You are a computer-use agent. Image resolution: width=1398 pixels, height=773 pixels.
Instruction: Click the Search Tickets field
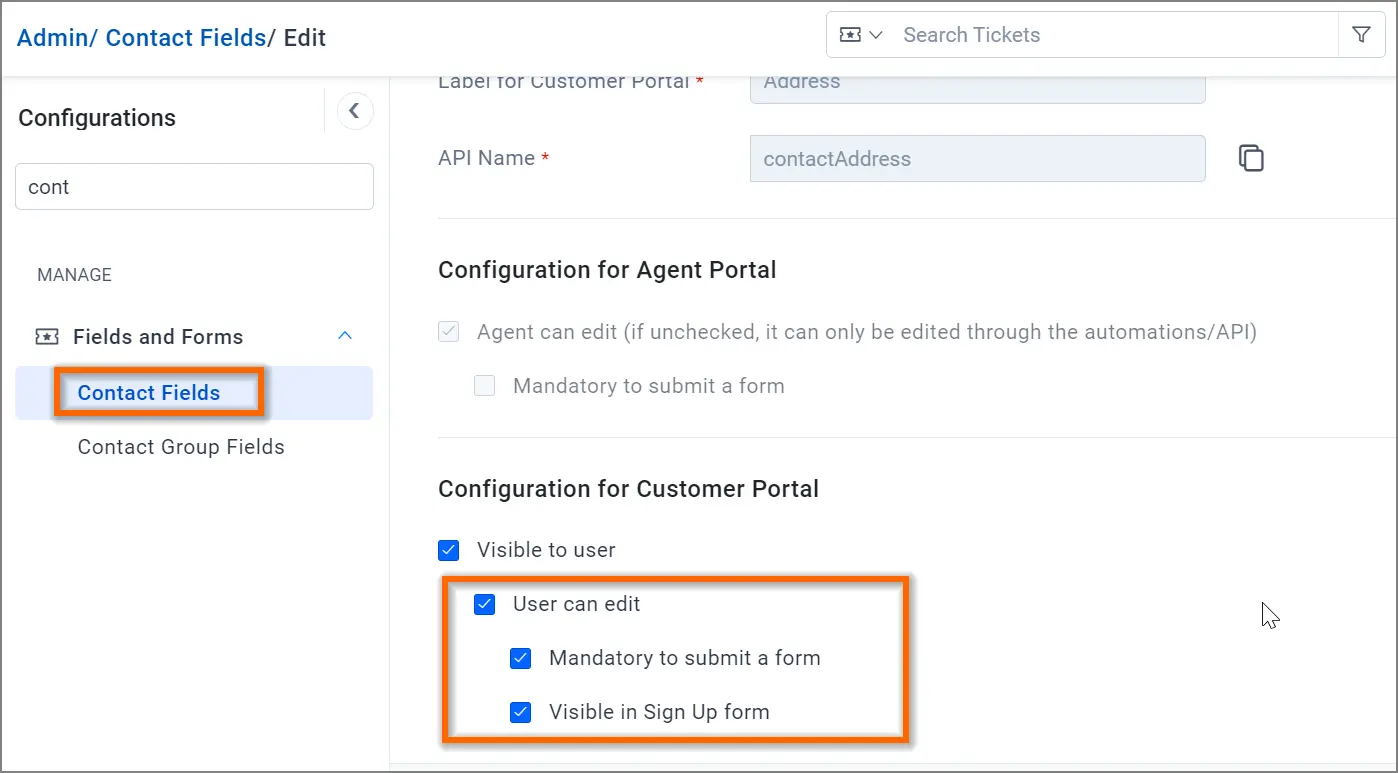click(1115, 35)
